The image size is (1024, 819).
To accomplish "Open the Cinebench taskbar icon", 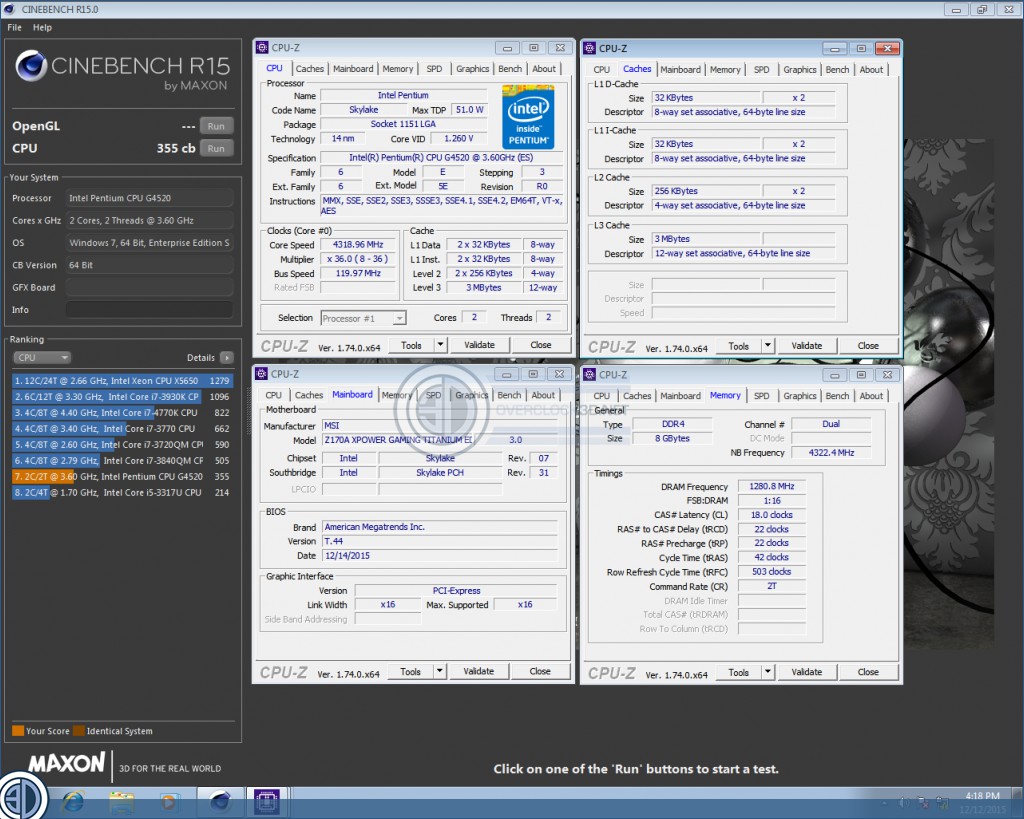I will point(220,802).
